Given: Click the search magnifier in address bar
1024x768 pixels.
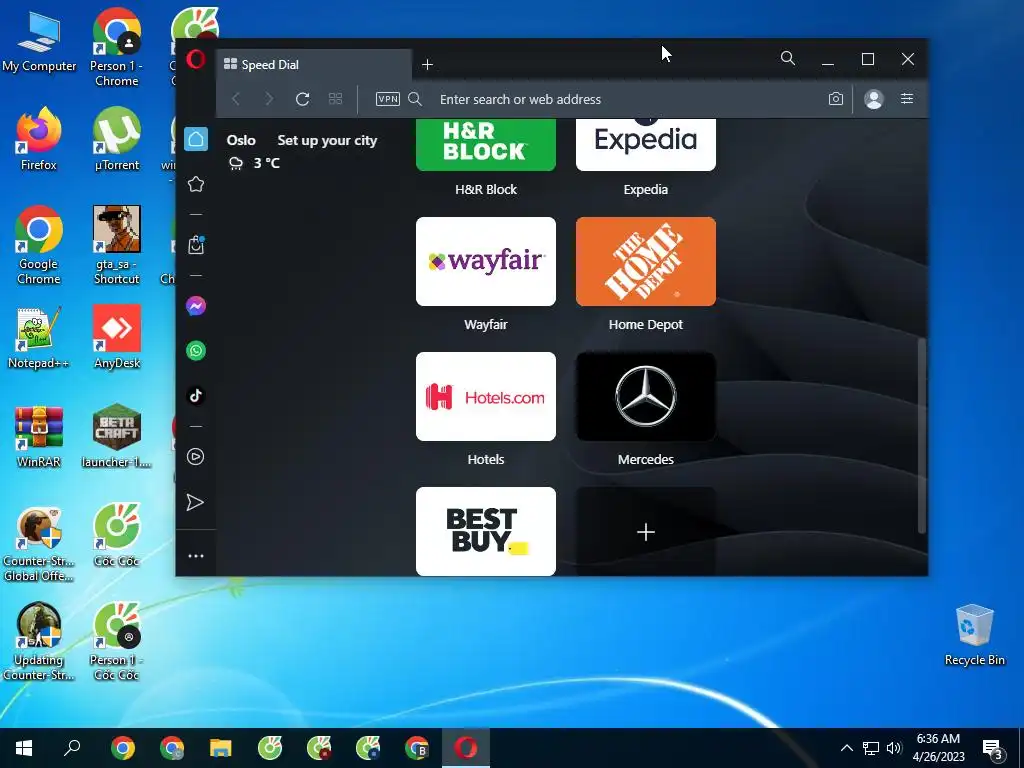Looking at the screenshot, I should coord(415,99).
